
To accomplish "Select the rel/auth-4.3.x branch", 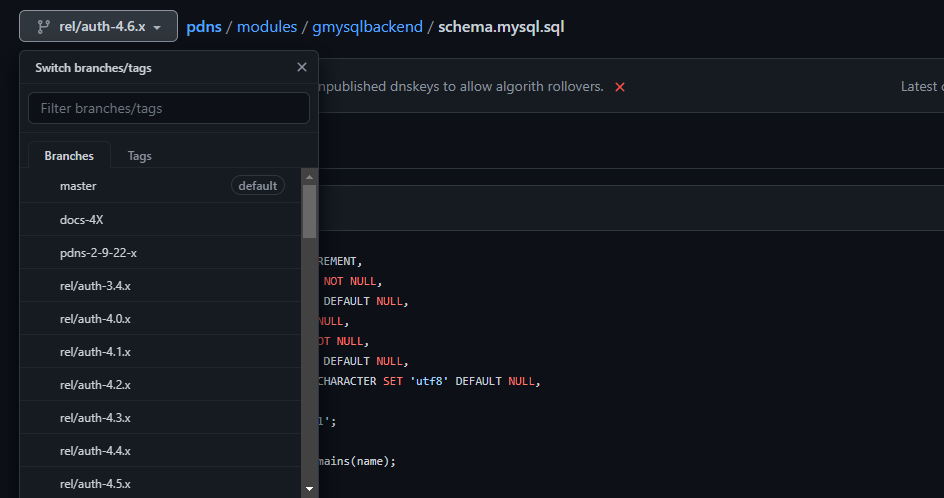I will point(161,418).
